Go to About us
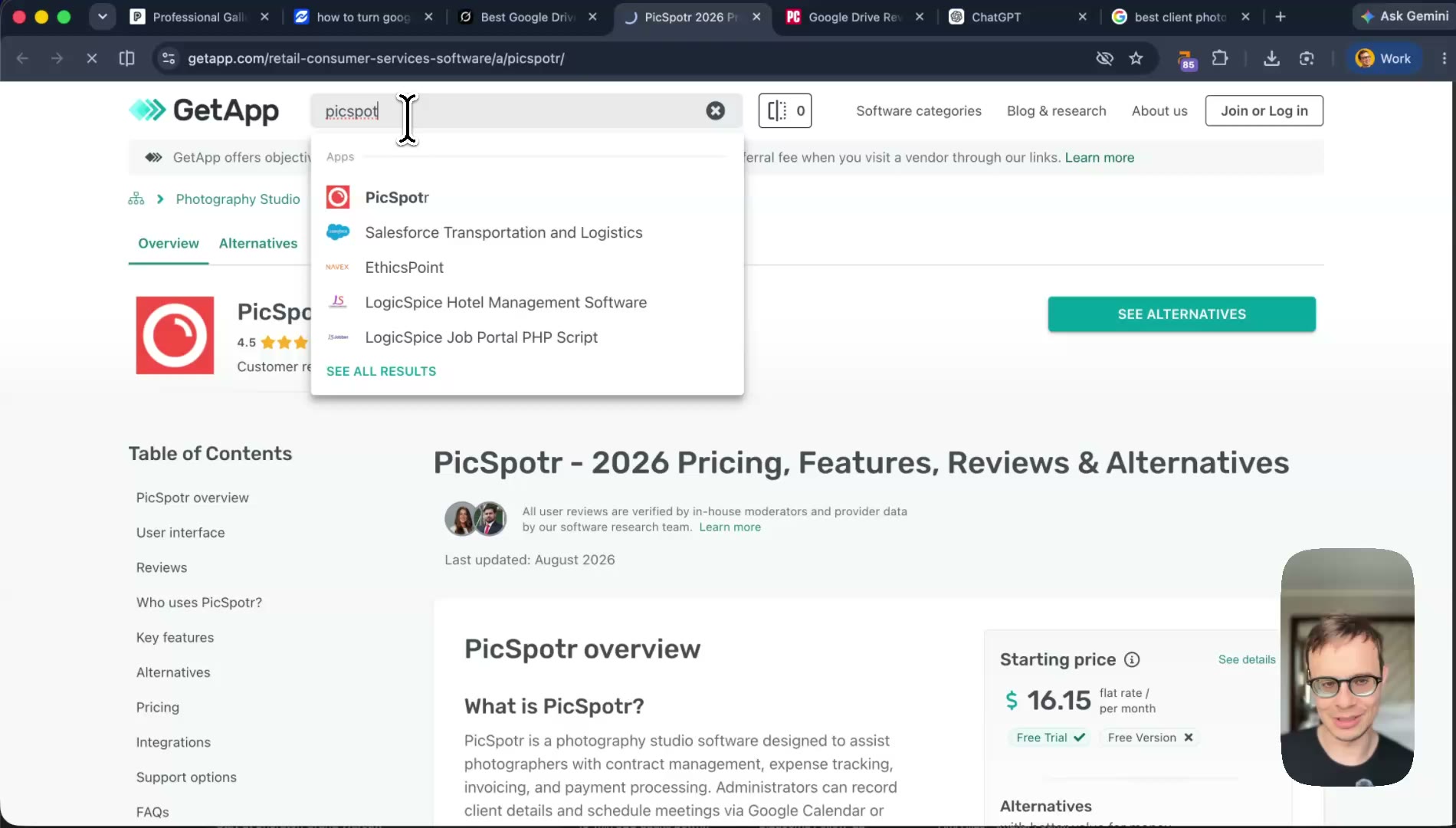This screenshot has width=1456, height=828. tap(1159, 110)
